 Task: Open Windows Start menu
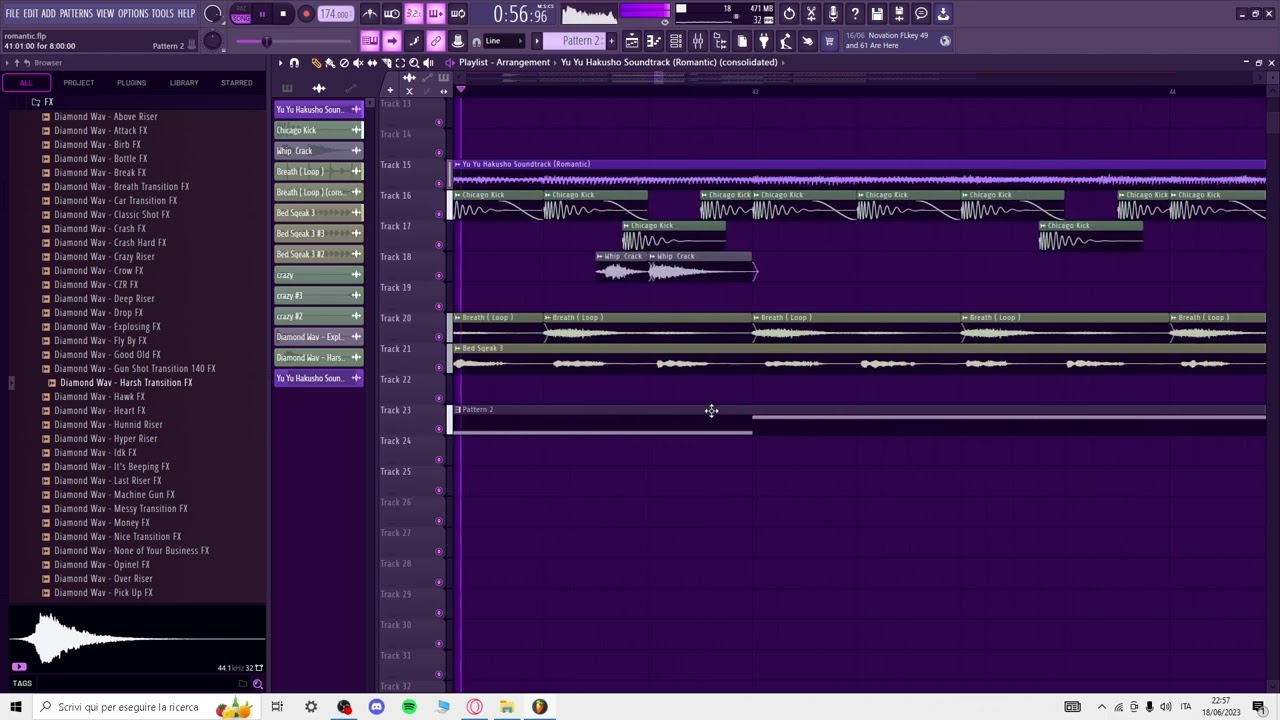[15, 707]
